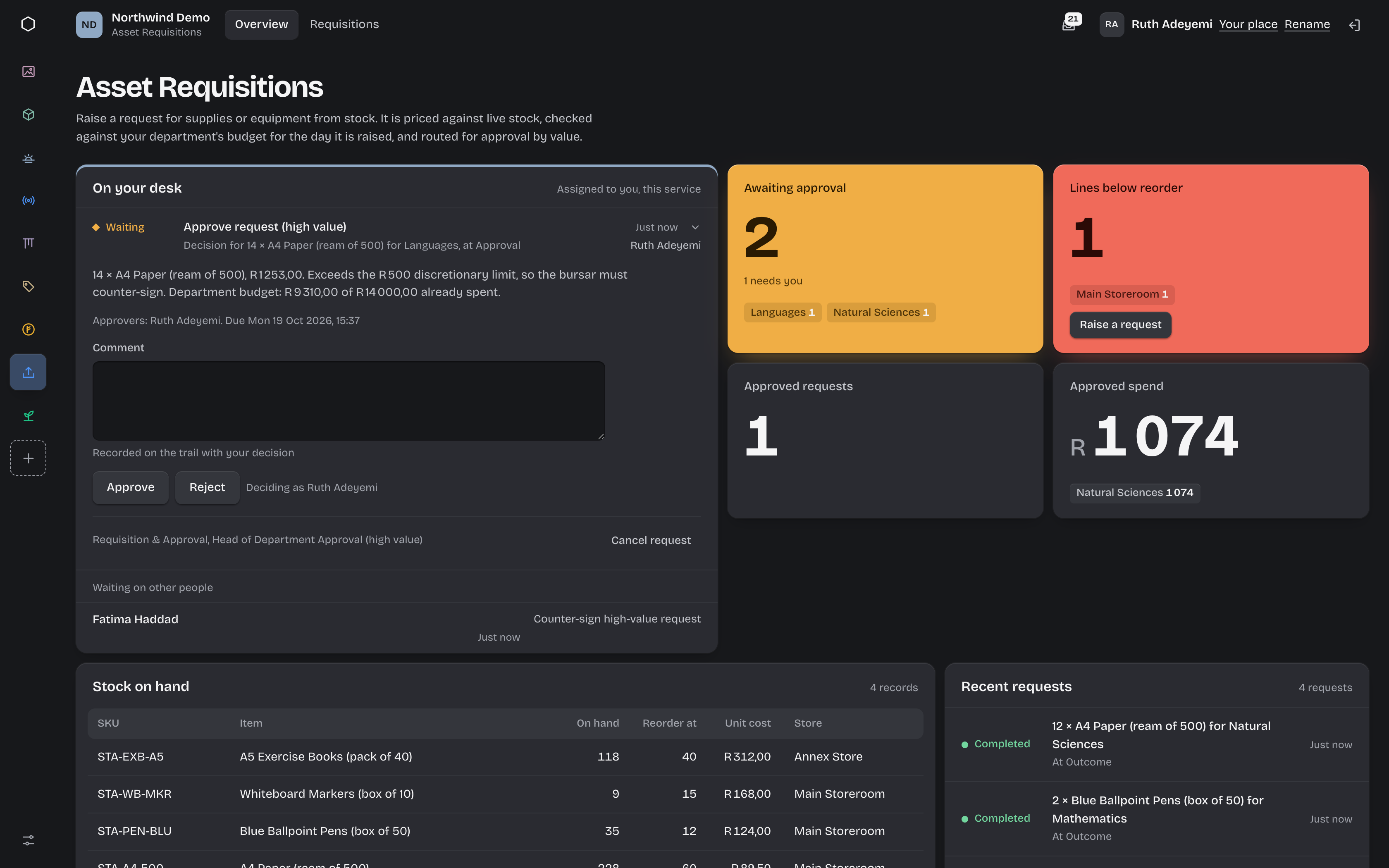Open 12 × A4 Paper recent request
Screen dimensions: 1389x868
pos(1157,744)
